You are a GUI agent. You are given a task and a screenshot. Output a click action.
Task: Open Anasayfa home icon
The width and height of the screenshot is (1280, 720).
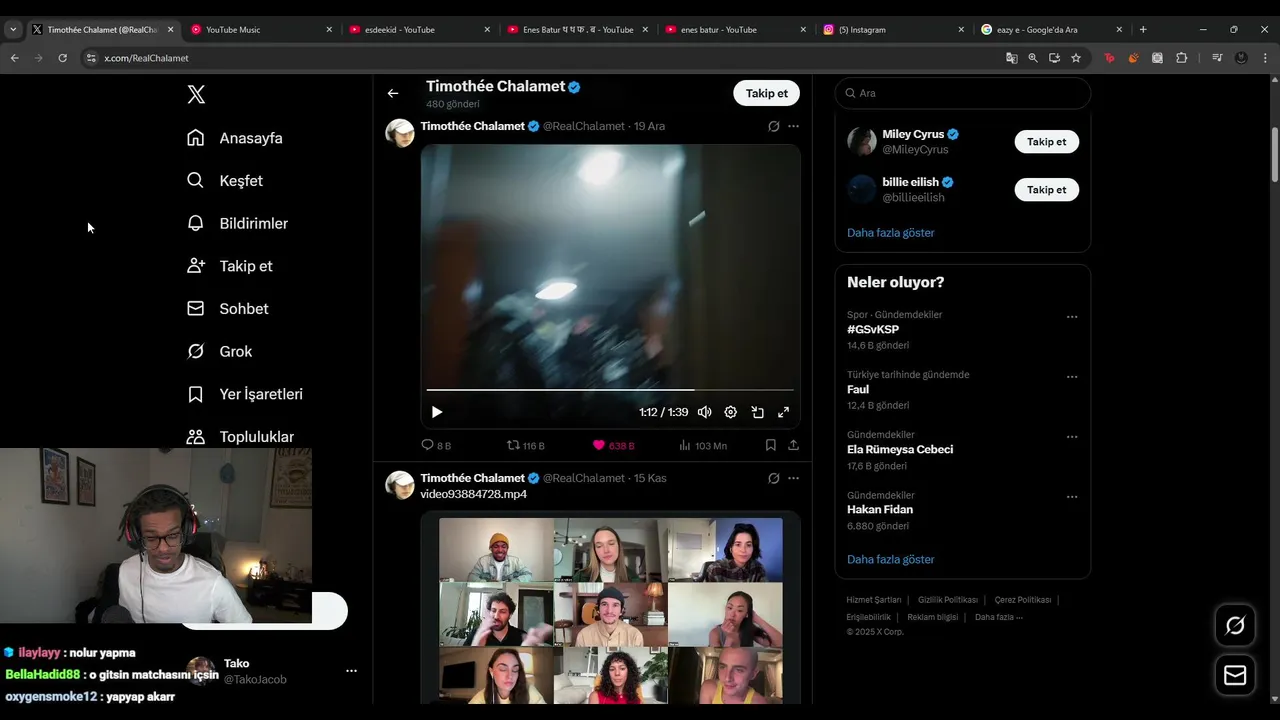click(x=196, y=138)
